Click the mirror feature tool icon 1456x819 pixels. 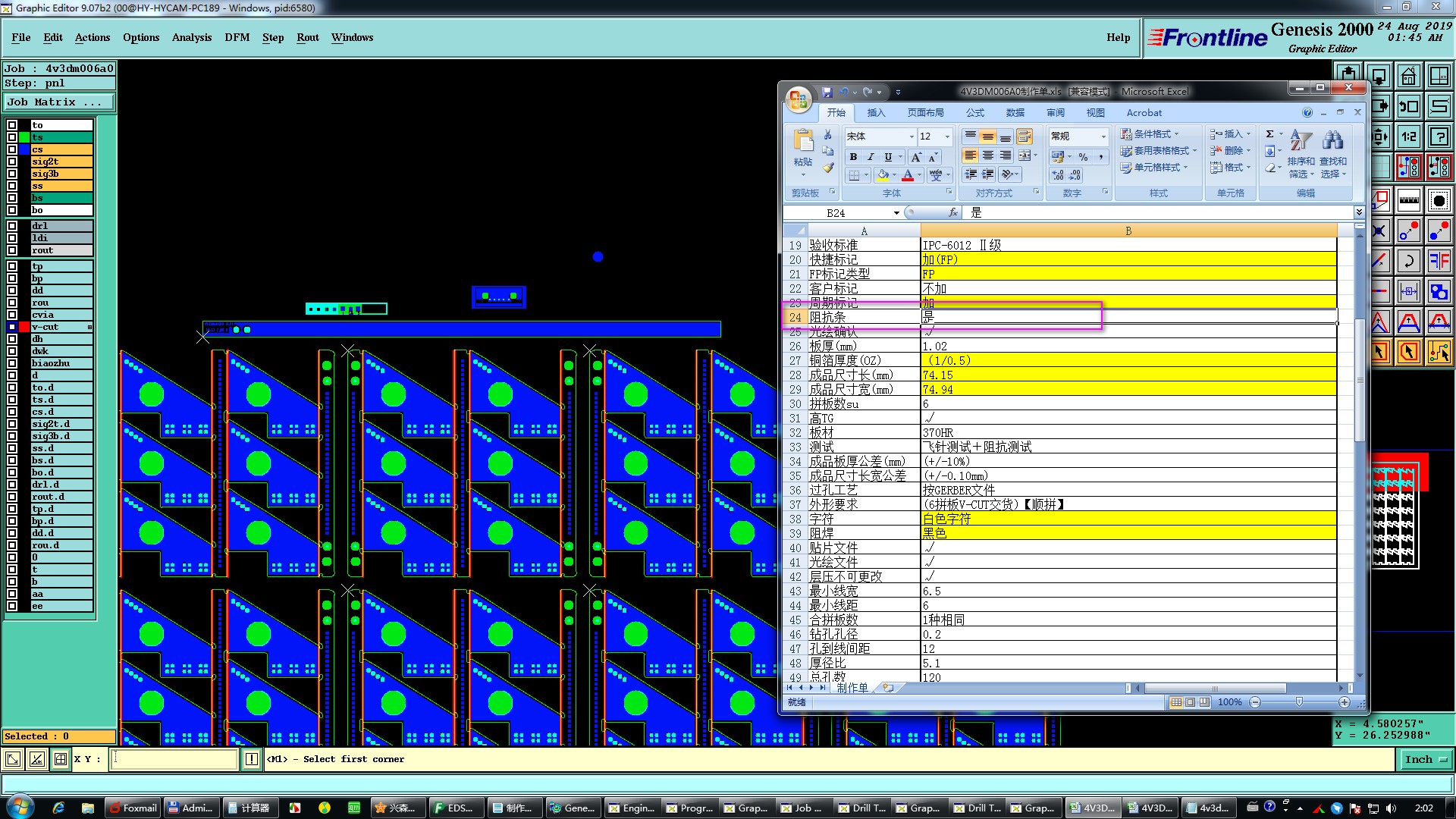(1439, 262)
